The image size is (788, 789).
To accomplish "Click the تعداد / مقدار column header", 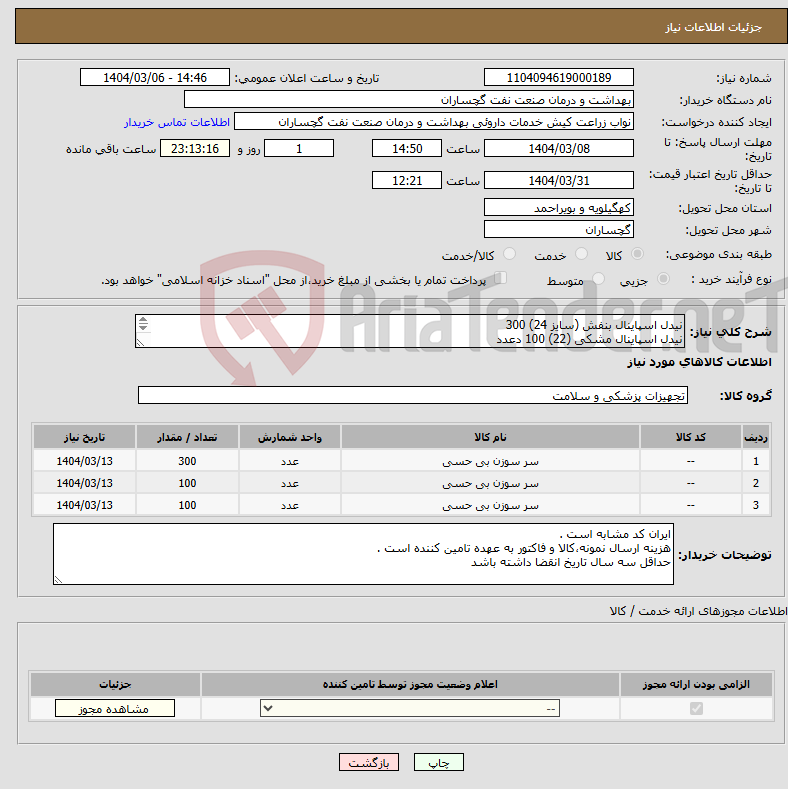I will point(187,437).
